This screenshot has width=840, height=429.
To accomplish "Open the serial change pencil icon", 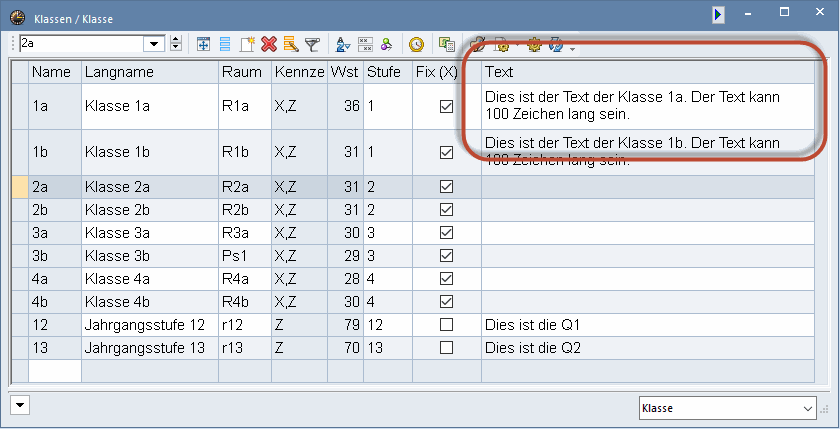I will tap(291, 44).
